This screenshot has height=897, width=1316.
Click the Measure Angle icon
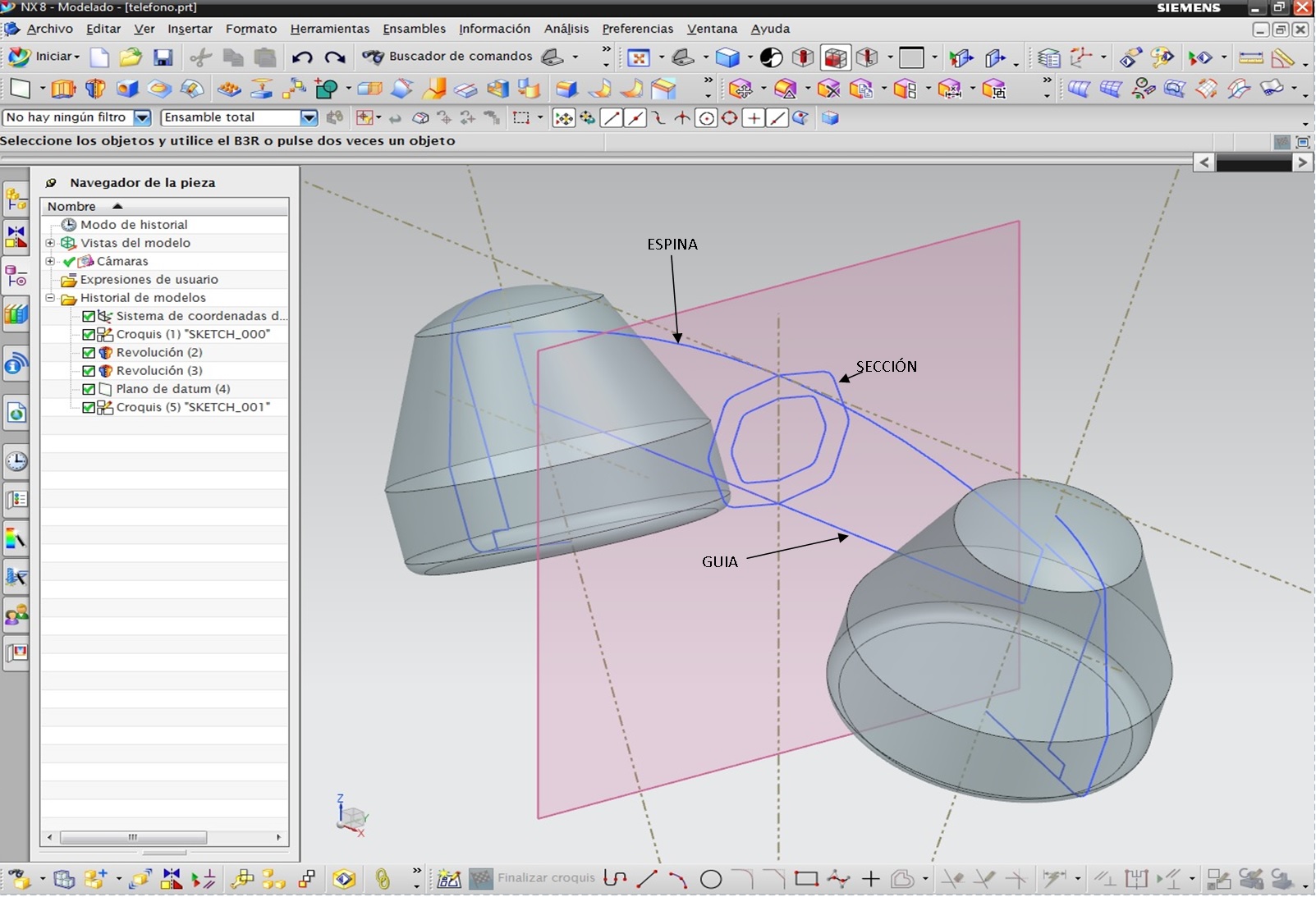pos(1283,57)
